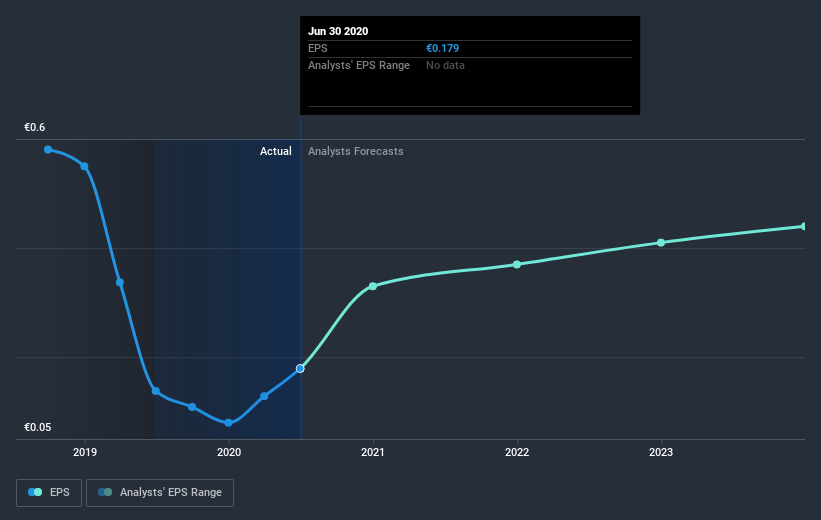Click the Analysts' EPS Range tooltip row label
The image size is (821, 520).
click(x=359, y=65)
